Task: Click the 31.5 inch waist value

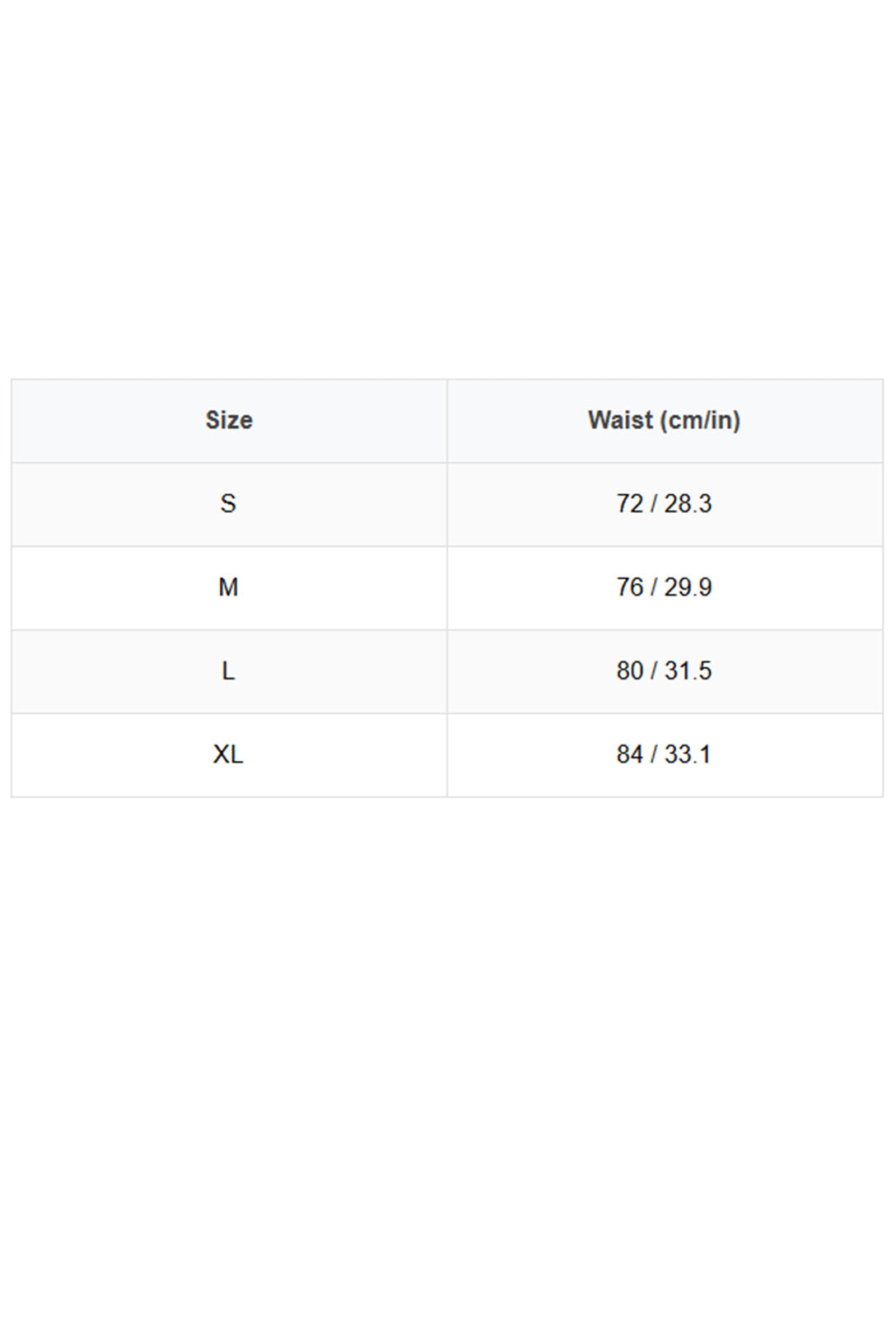Action: (688, 671)
